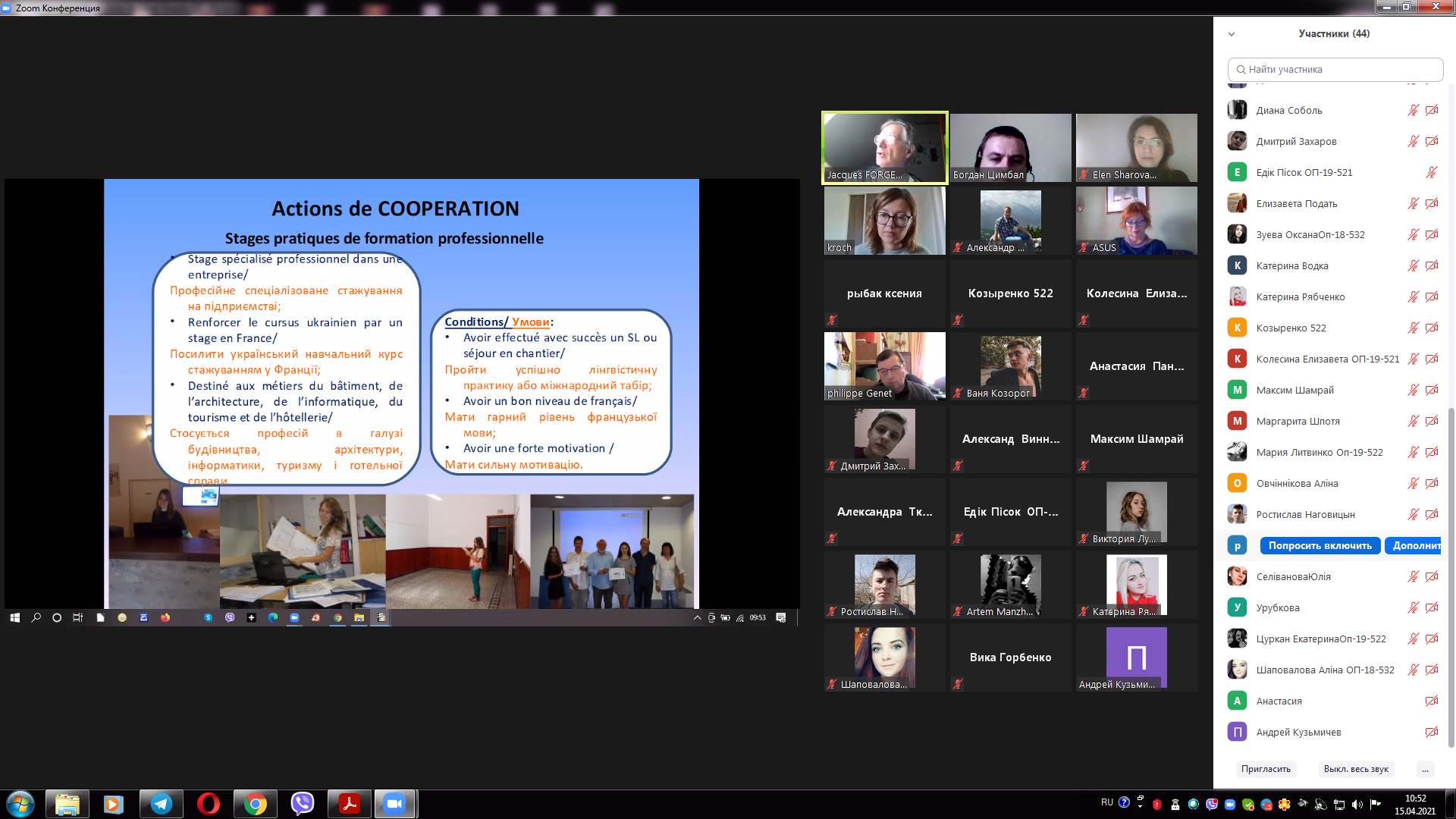Focus the Найти участника search field
This screenshot has width=1456, height=819.
click(x=1335, y=69)
